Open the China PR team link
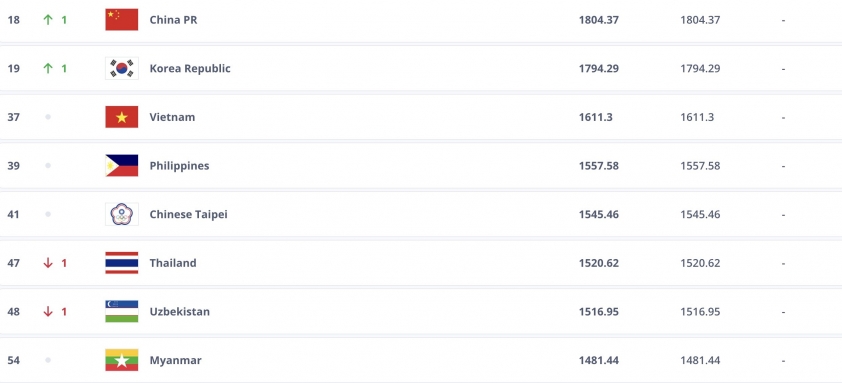Viewport: 842px width, 383px height. (x=173, y=20)
